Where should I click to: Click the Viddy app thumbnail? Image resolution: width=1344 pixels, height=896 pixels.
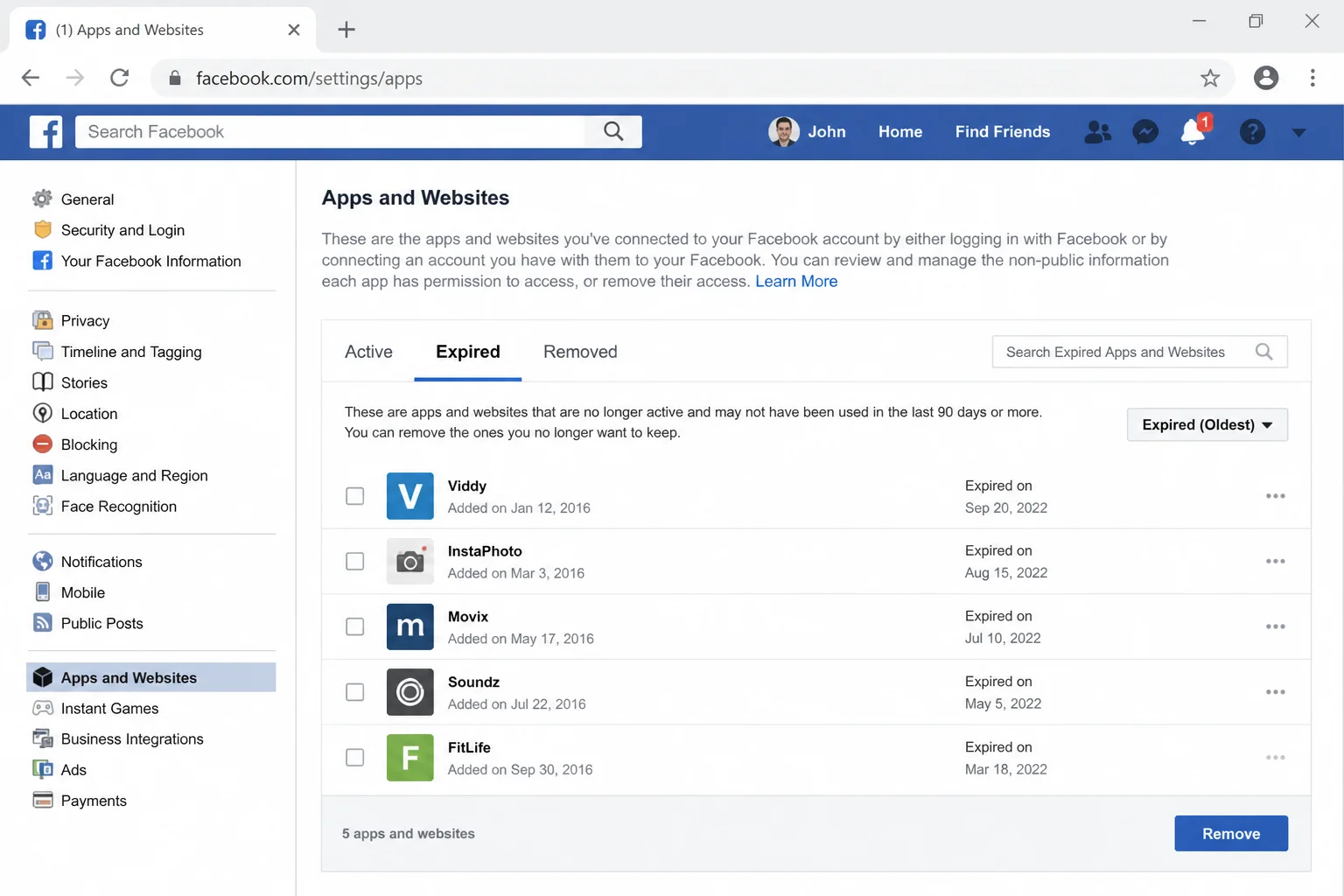point(409,496)
